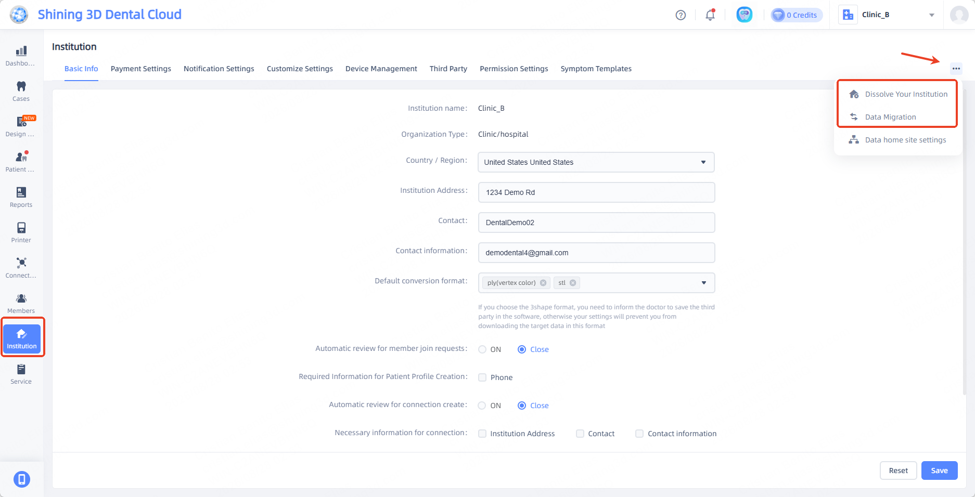Image resolution: width=975 pixels, height=497 pixels.
Task: Select Close for automatic member join review
Action: coord(522,350)
